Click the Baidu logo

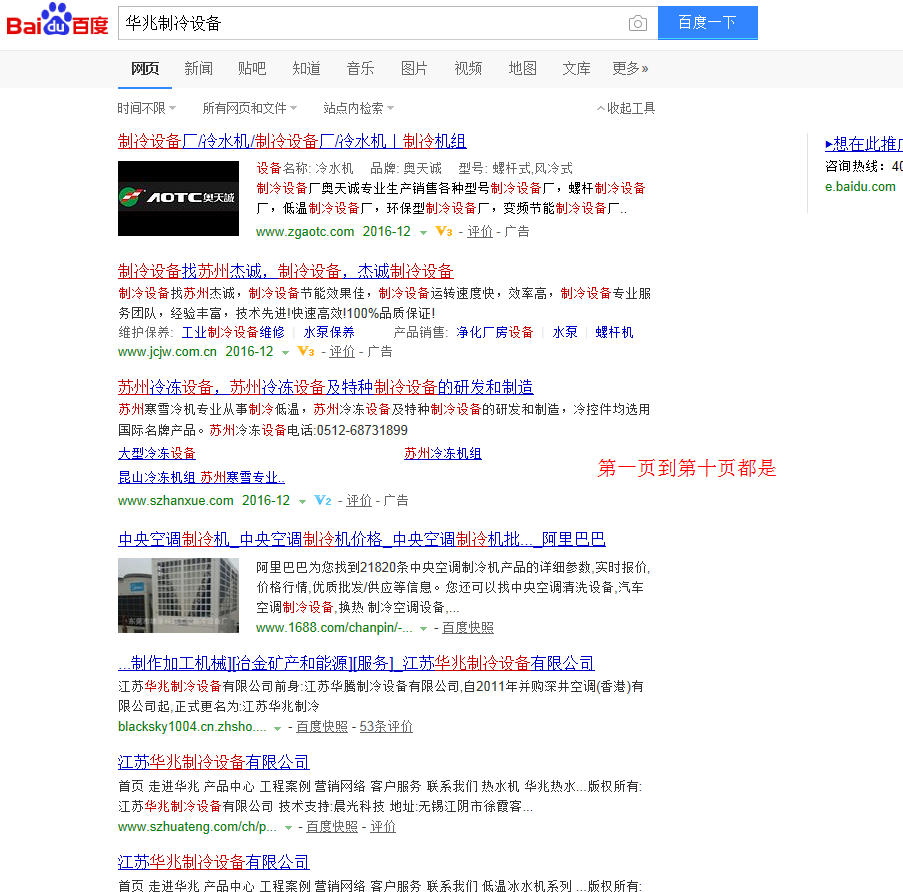[x=57, y=21]
